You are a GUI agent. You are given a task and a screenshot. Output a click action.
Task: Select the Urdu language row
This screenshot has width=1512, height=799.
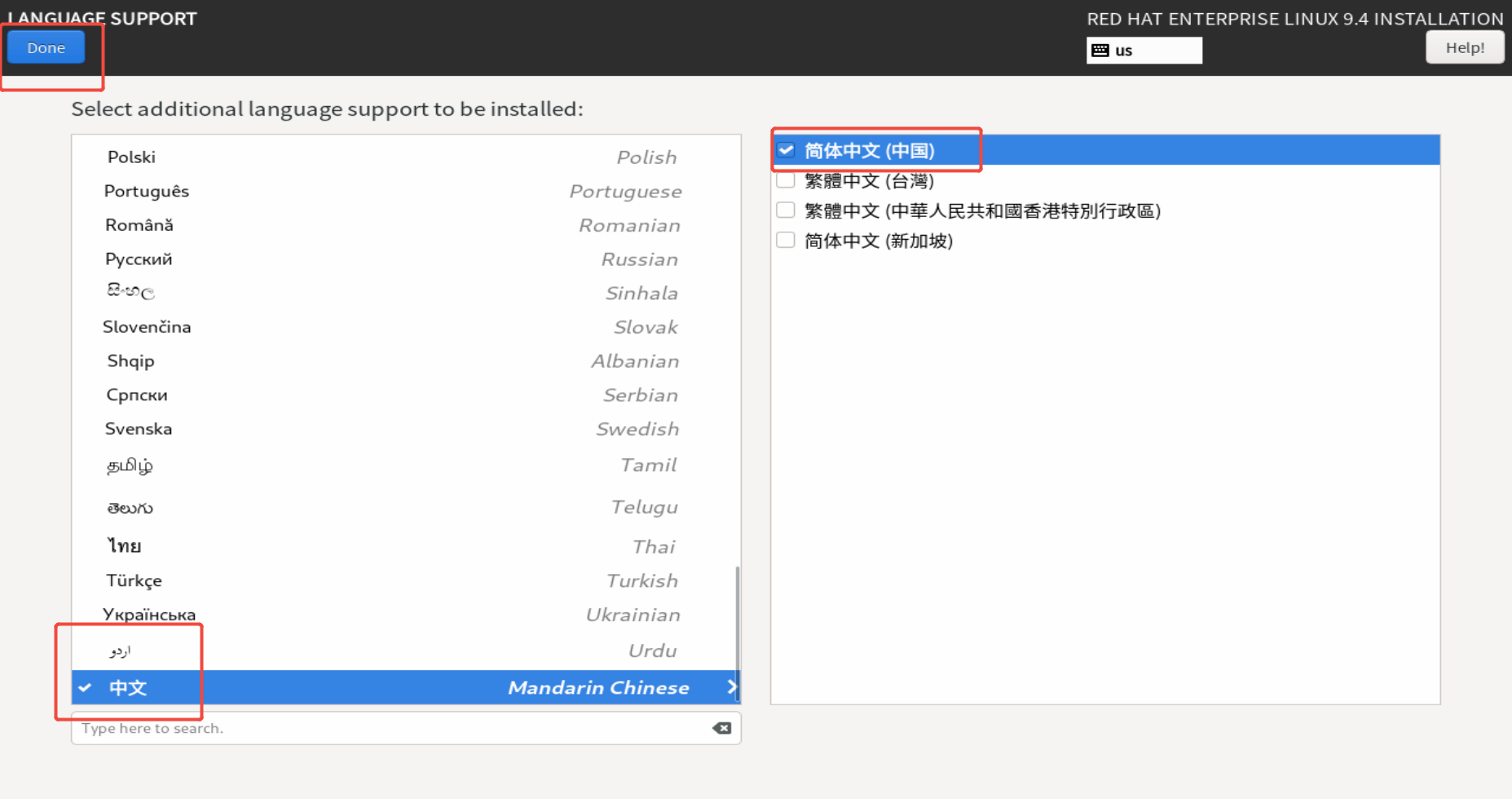coord(406,651)
